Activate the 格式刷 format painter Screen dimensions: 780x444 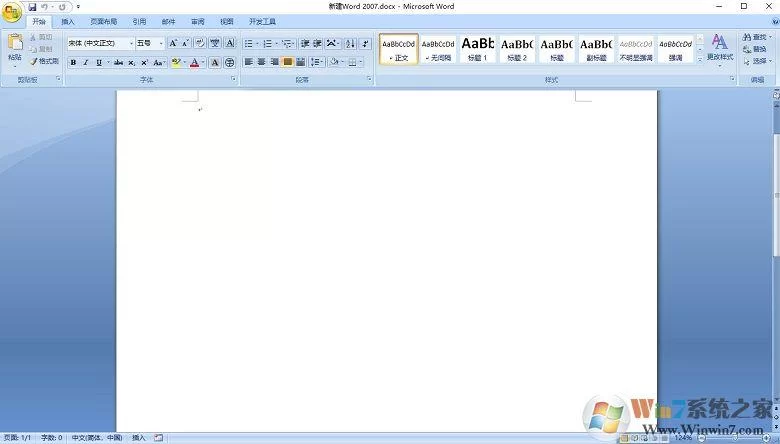[44, 61]
